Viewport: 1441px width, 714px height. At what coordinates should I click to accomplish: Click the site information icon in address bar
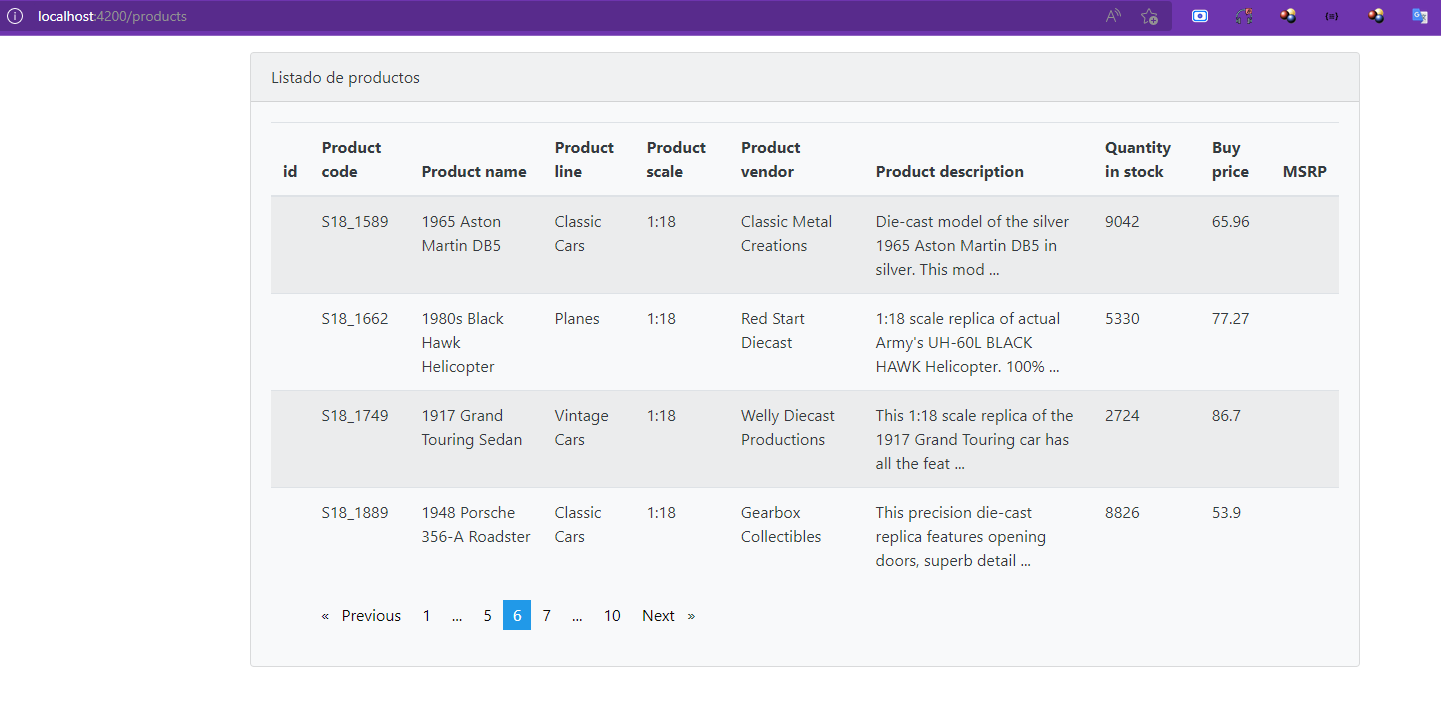[15, 16]
